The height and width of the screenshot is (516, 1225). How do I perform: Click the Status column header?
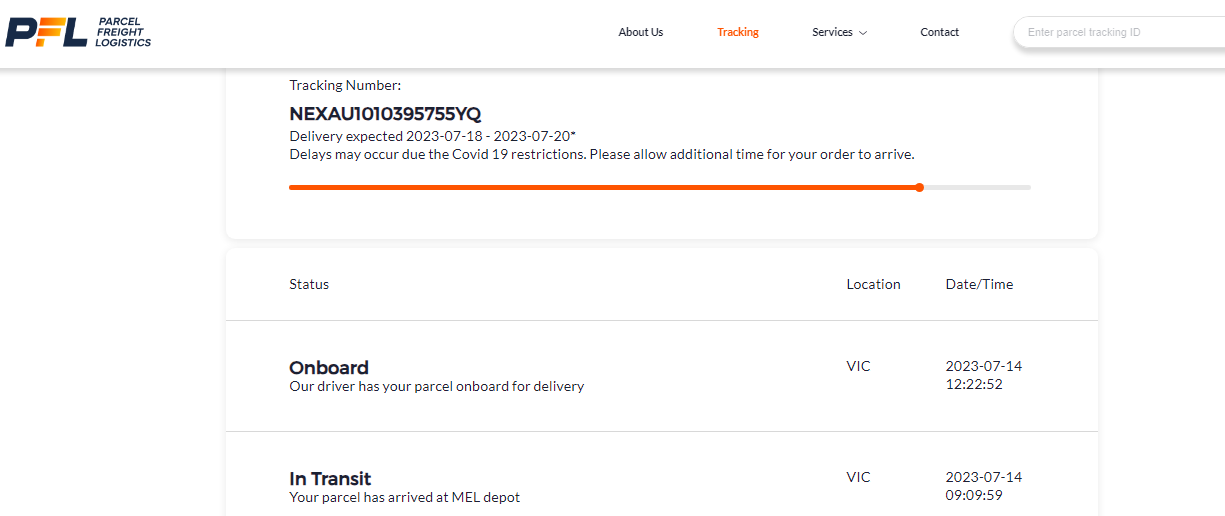pos(309,284)
